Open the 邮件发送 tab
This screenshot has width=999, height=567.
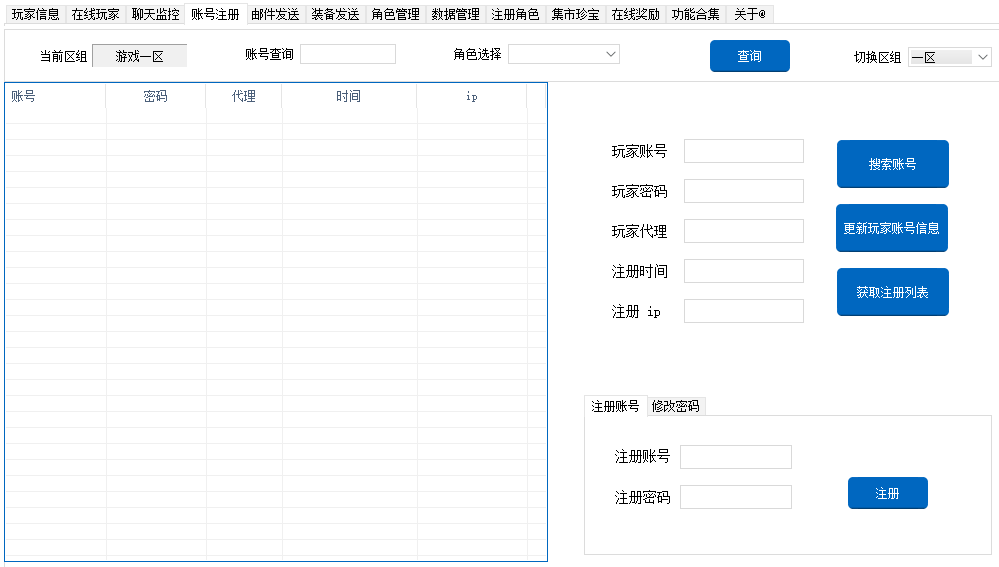coord(275,14)
